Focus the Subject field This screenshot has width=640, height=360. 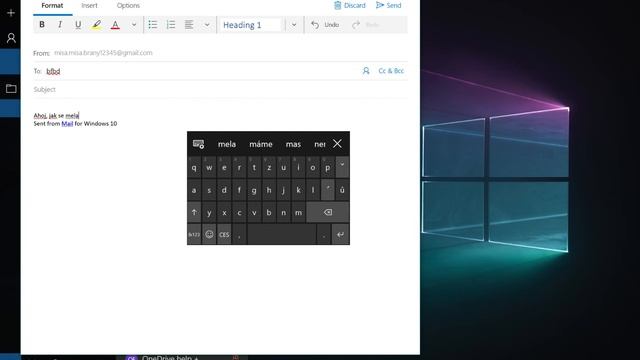tap(220, 89)
